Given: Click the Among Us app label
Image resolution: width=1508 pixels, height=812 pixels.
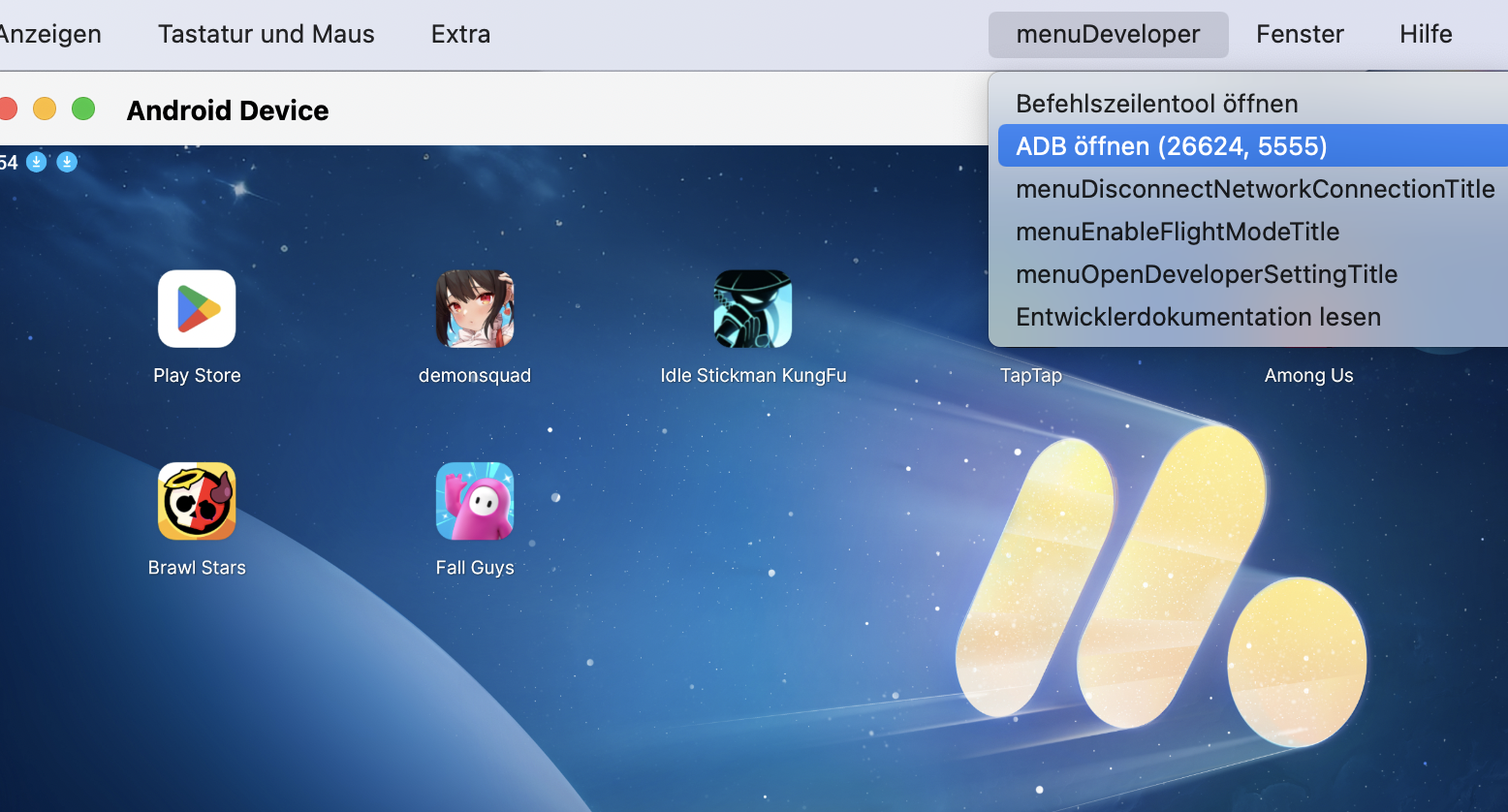Looking at the screenshot, I should [x=1308, y=375].
